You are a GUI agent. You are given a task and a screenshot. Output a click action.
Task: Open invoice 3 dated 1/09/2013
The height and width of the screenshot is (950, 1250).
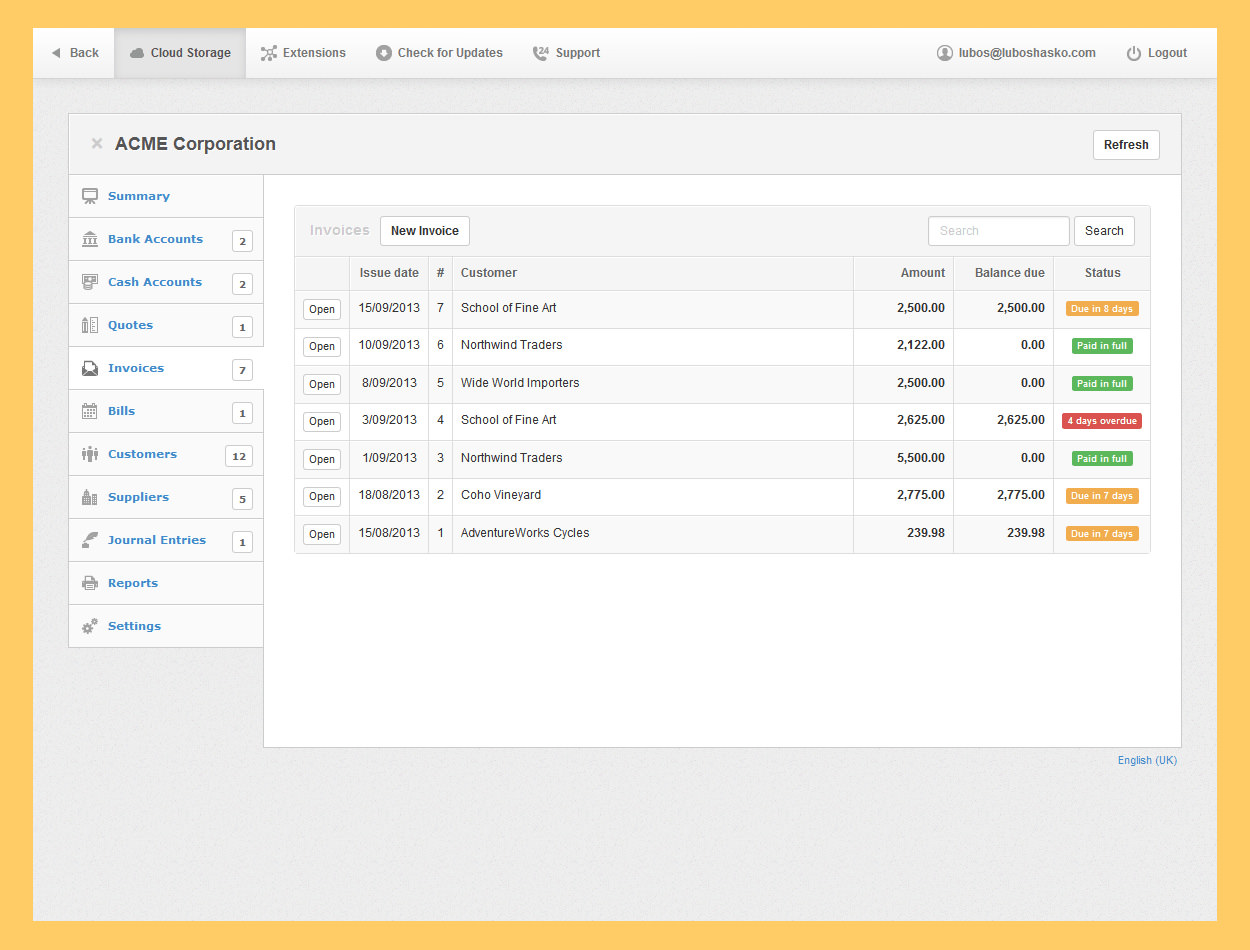(322, 459)
